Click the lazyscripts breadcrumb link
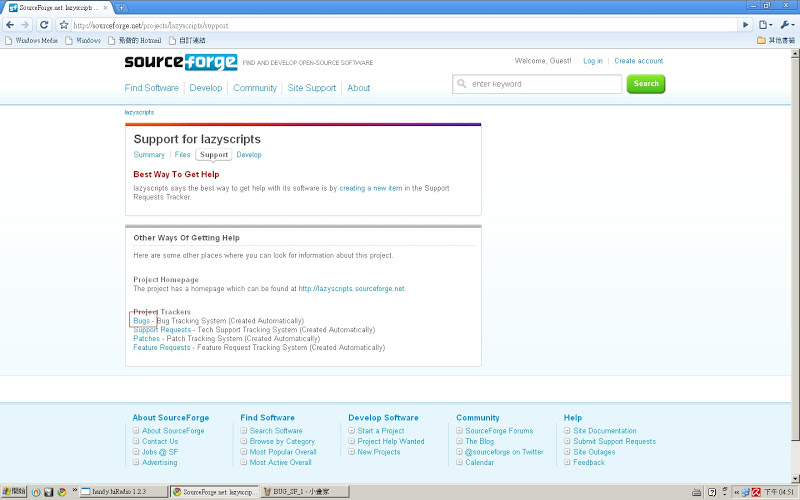Screen dimensions: 800x500 (139, 112)
